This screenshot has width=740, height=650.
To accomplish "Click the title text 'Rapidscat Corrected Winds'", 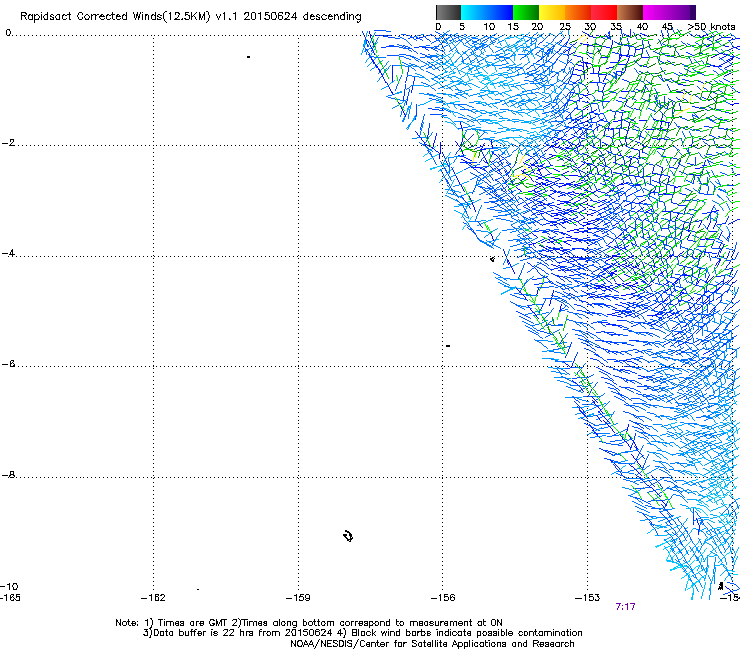I will coord(91,17).
